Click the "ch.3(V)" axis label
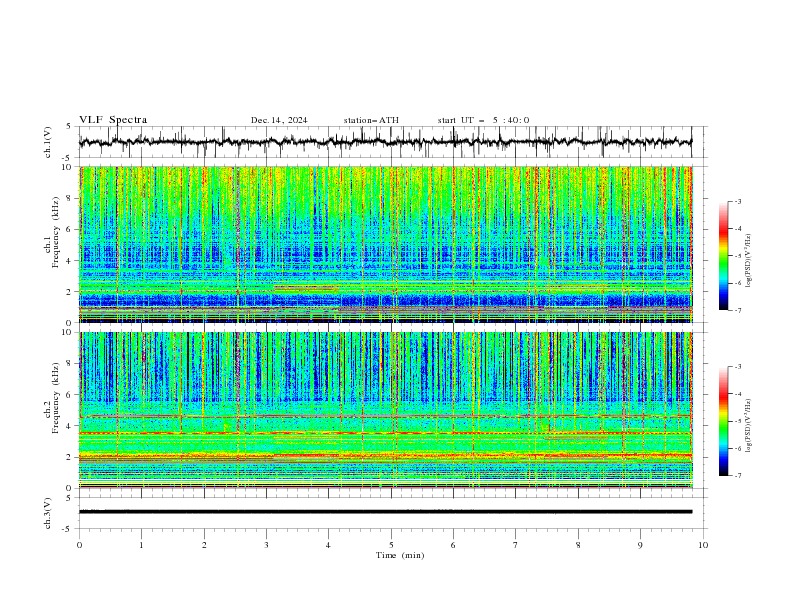 48,514
